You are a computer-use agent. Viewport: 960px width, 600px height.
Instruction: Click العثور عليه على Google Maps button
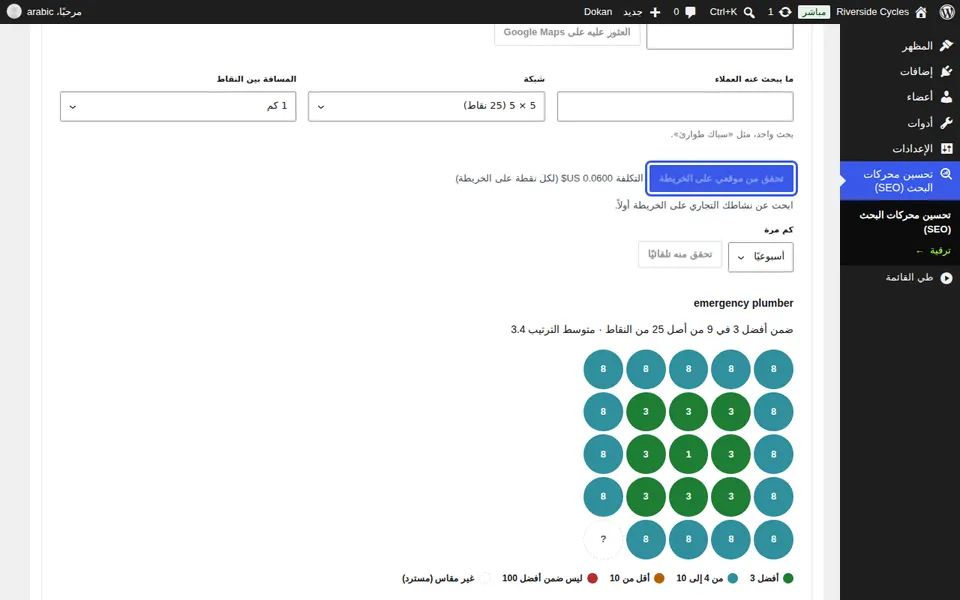[567, 33]
